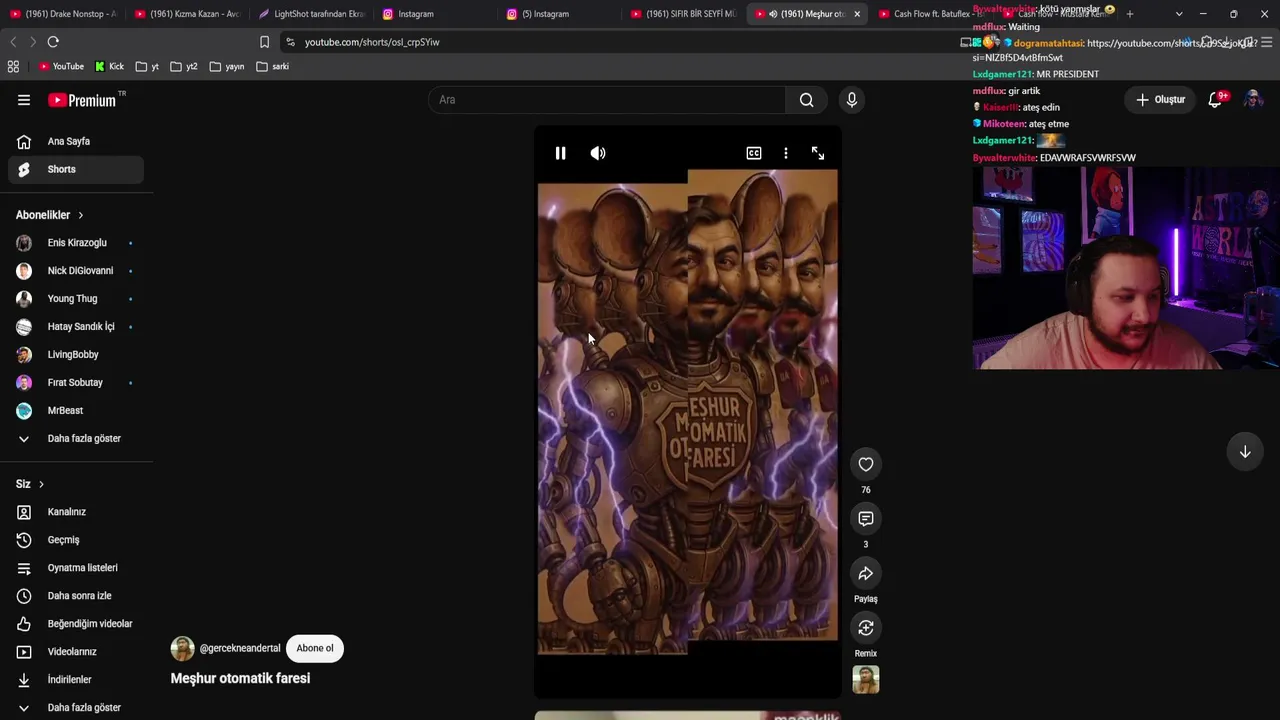This screenshot has width=1280, height=720.
Task: Enter fullscreen for the Short
Action: [818, 153]
